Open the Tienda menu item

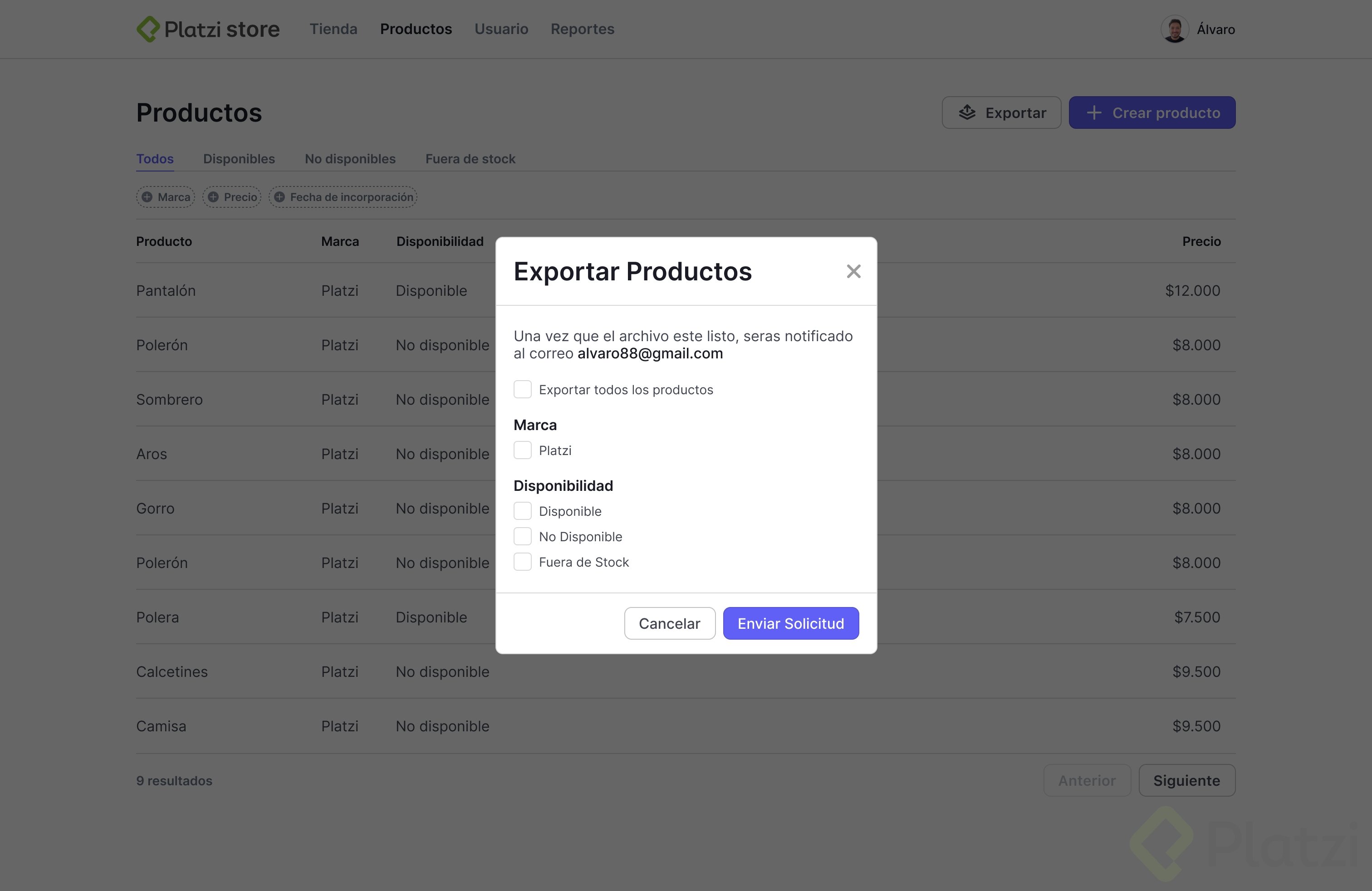[x=333, y=29]
